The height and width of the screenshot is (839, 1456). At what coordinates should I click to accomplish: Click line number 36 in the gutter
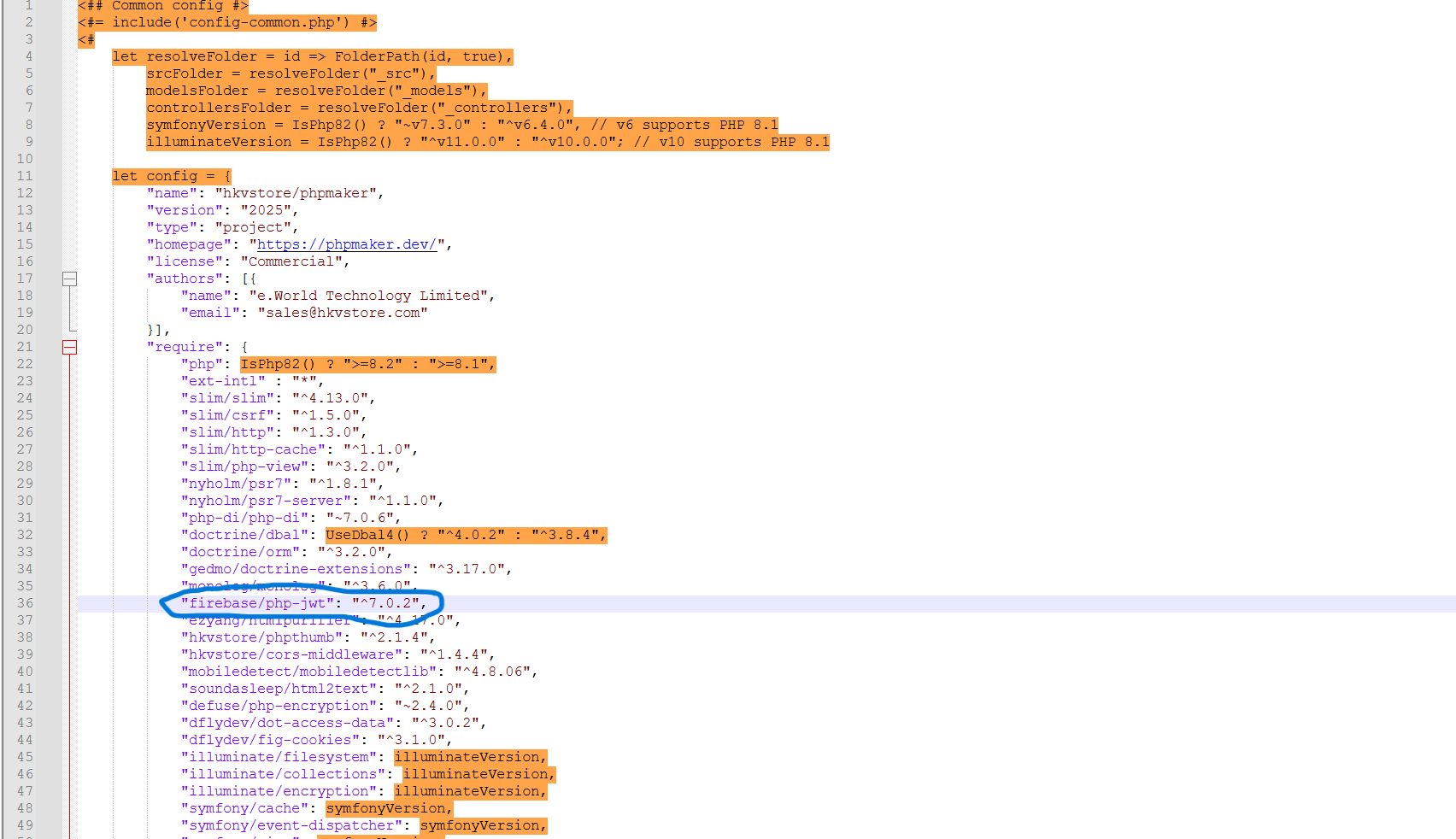pyautogui.click(x=25, y=603)
